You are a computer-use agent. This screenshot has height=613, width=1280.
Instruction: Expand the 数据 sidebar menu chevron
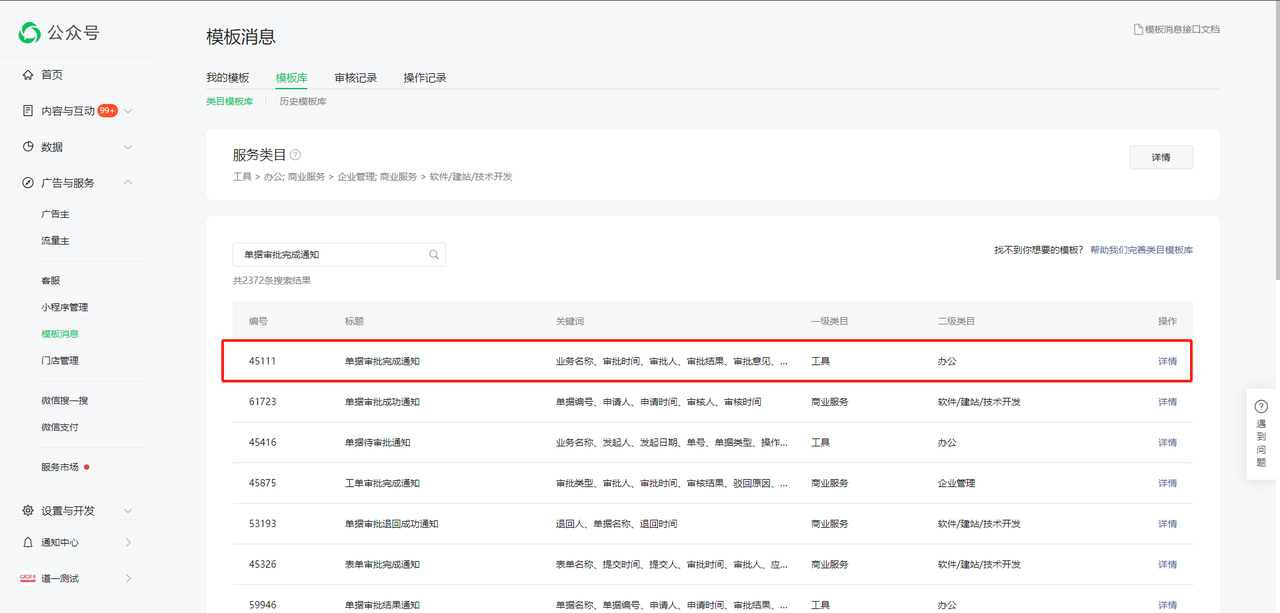(x=128, y=147)
